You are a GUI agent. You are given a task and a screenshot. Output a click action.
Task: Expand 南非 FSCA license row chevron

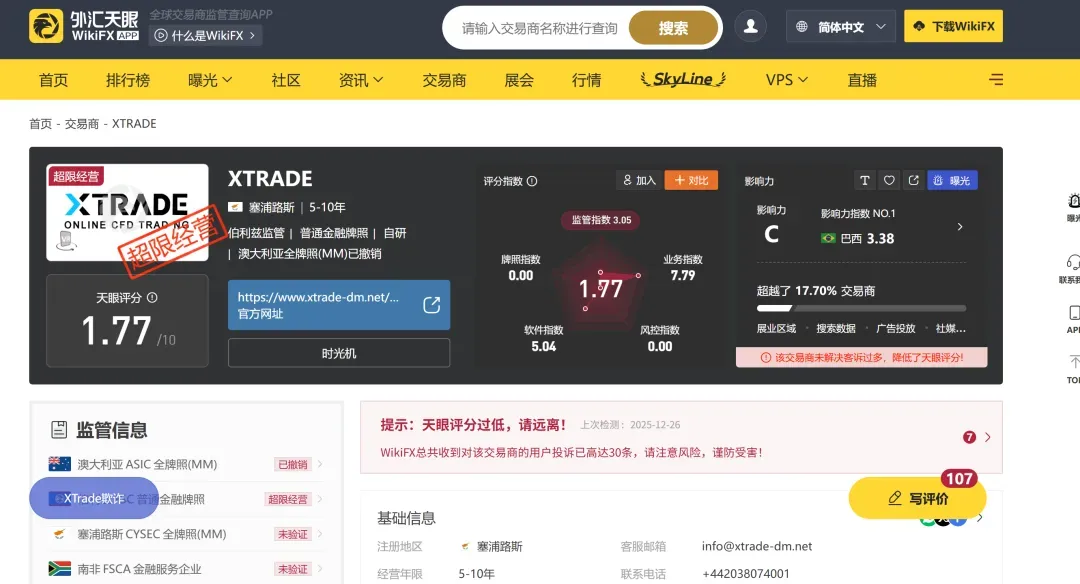(320, 569)
